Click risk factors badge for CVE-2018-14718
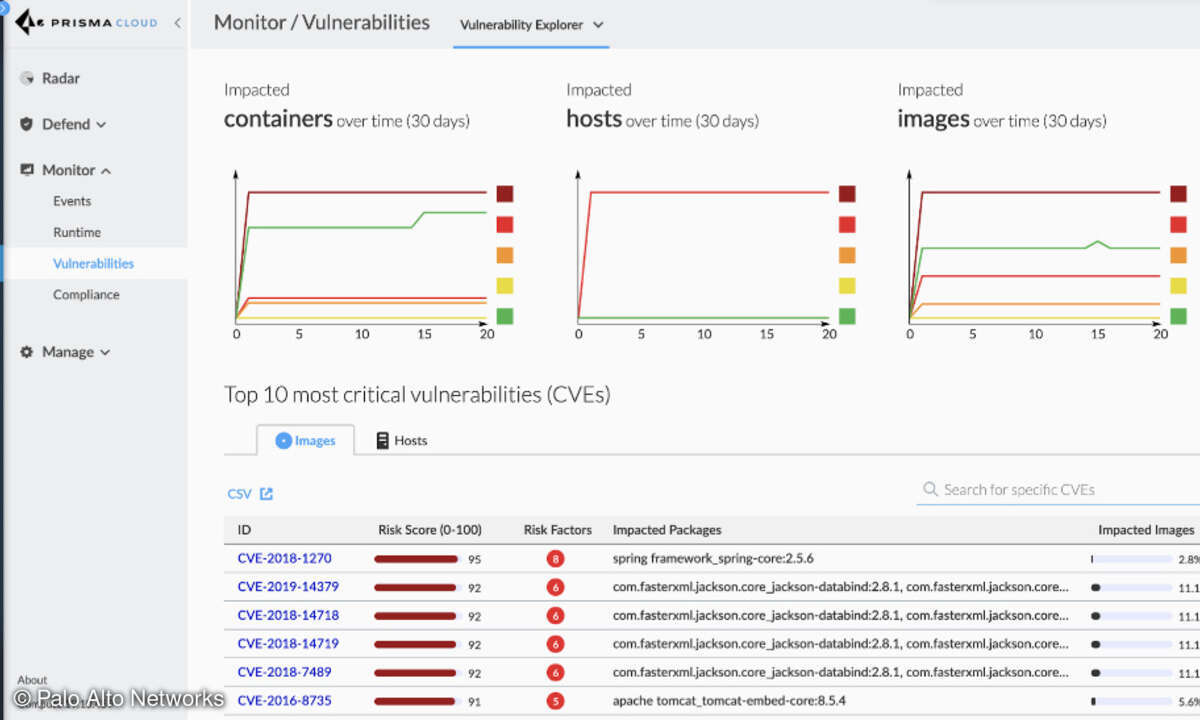 (555, 616)
